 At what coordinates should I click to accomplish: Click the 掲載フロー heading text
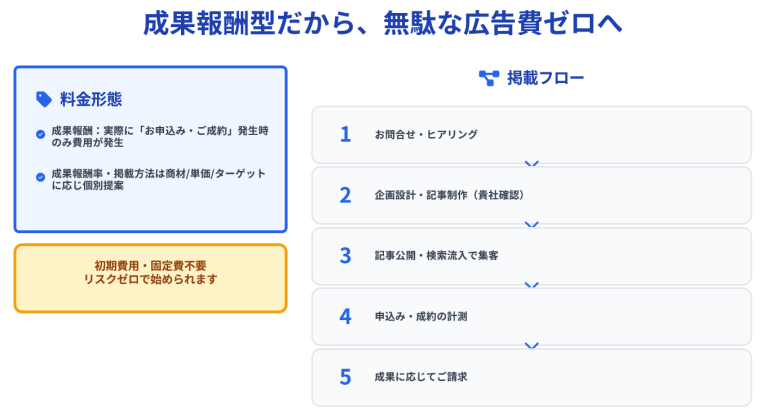click(x=545, y=78)
